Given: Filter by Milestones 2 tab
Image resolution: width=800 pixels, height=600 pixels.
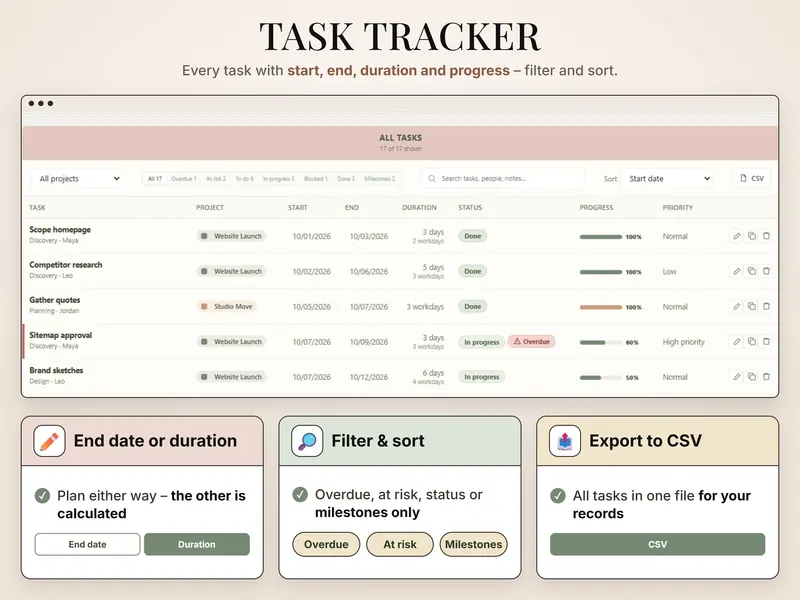Looking at the screenshot, I should pyautogui.click(x=380, y=179).
